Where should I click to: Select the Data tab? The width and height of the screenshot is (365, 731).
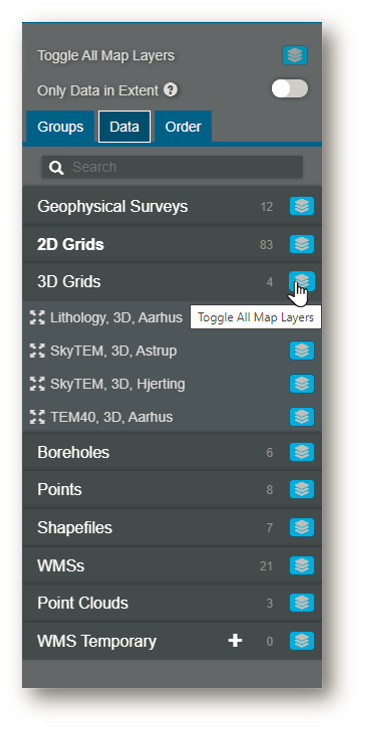pos(124,126)
